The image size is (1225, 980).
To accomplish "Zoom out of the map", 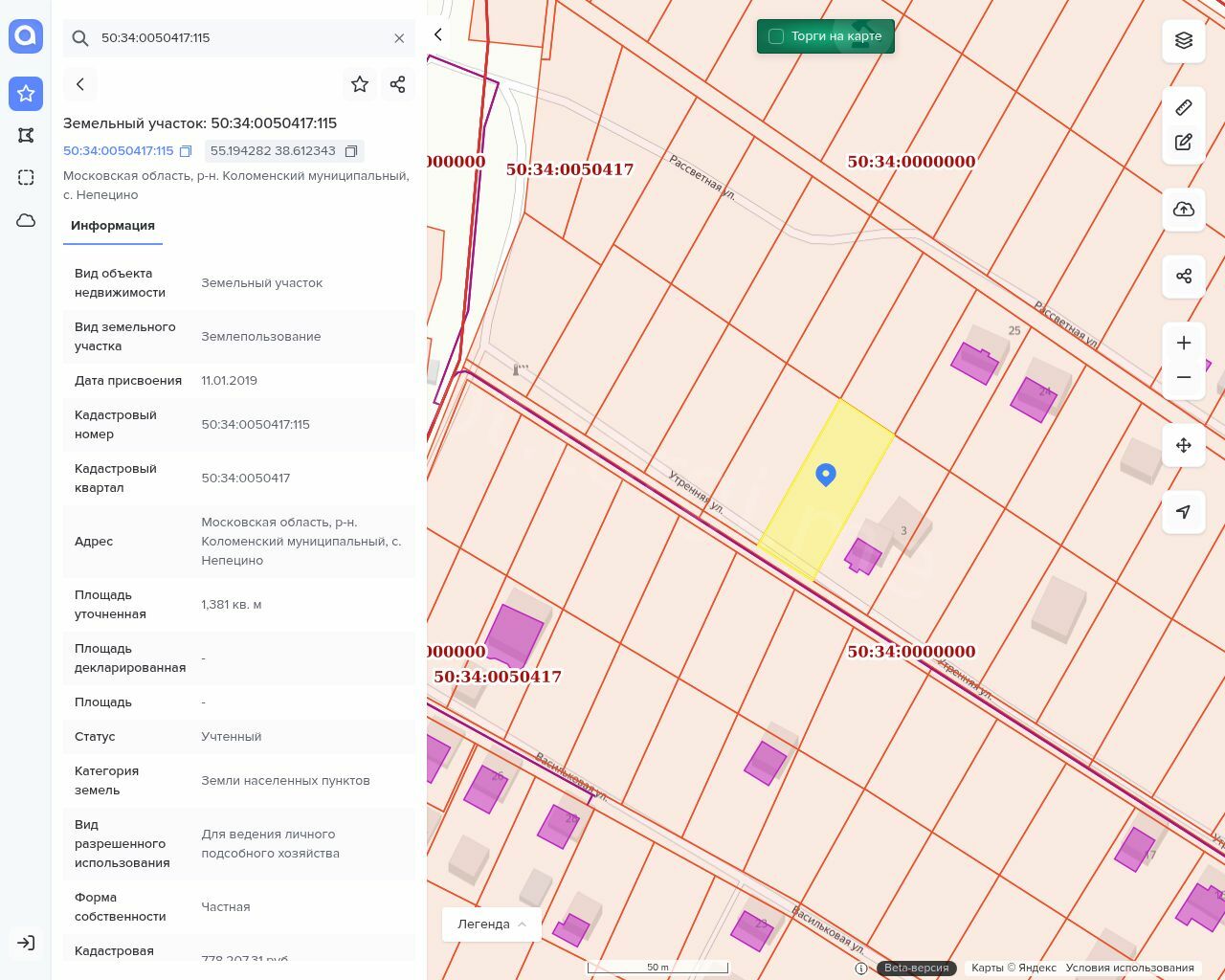I will pyautogui.click(x=1184, y=377).
